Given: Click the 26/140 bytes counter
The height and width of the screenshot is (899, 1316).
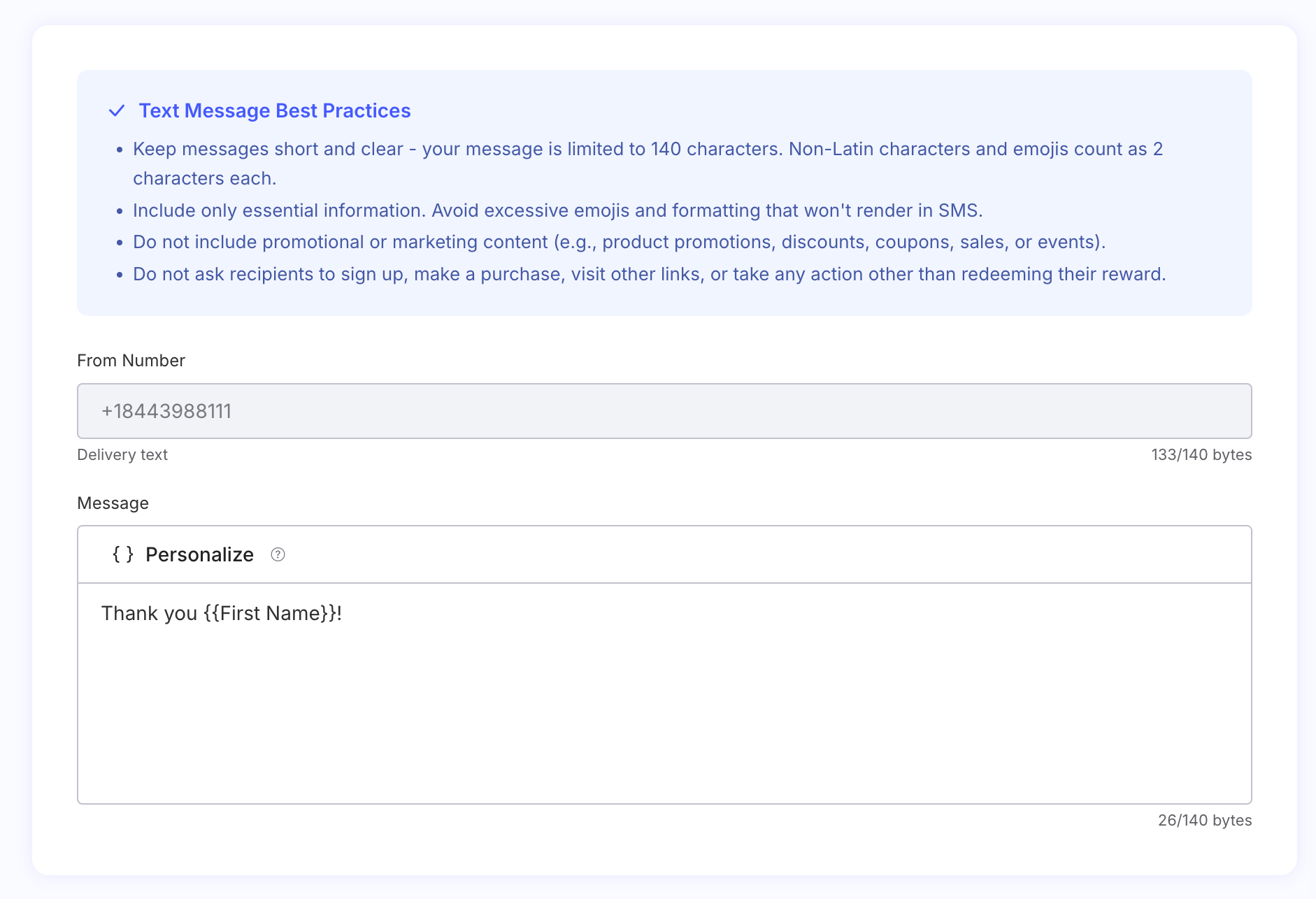Looking at the screenshot, I should (1205, 820).
